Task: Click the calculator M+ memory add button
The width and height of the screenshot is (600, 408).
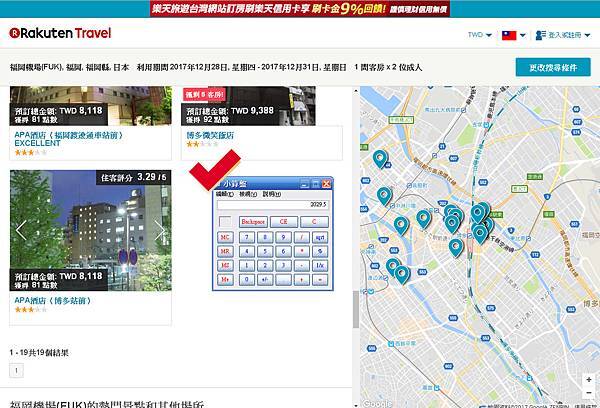Action: (x=225, y=279)
